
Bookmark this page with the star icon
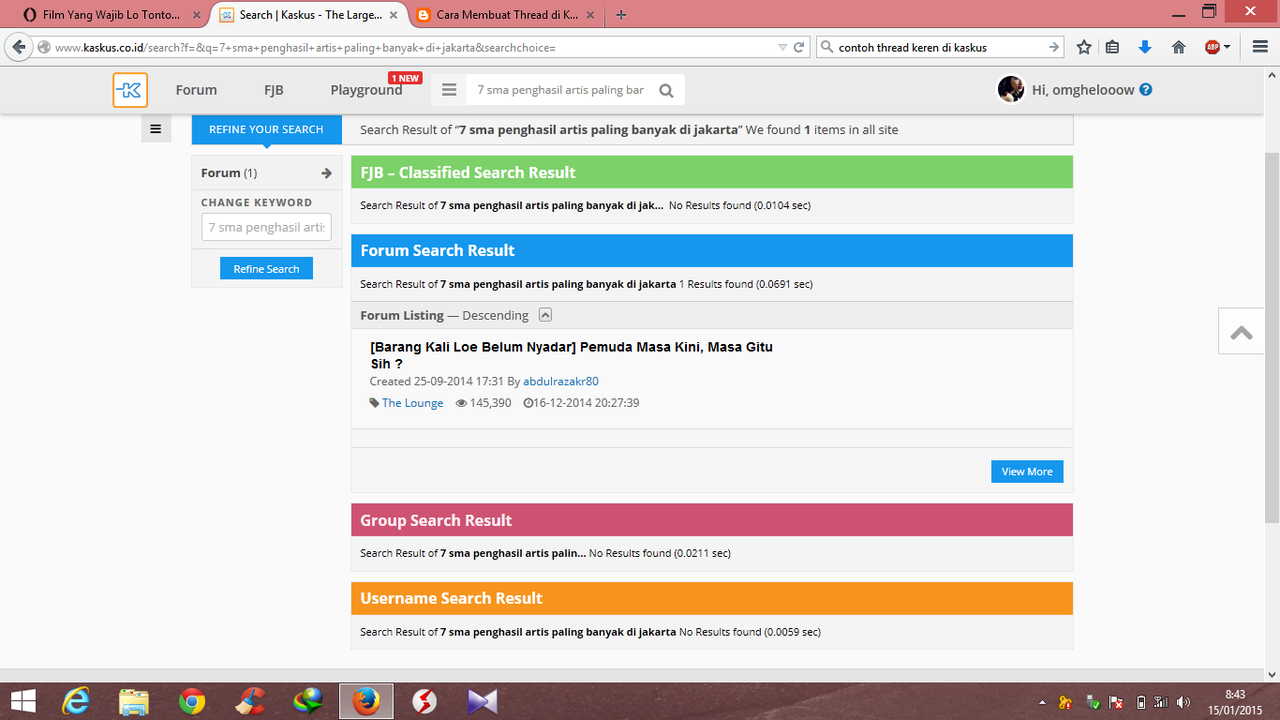coord(1084,47)
